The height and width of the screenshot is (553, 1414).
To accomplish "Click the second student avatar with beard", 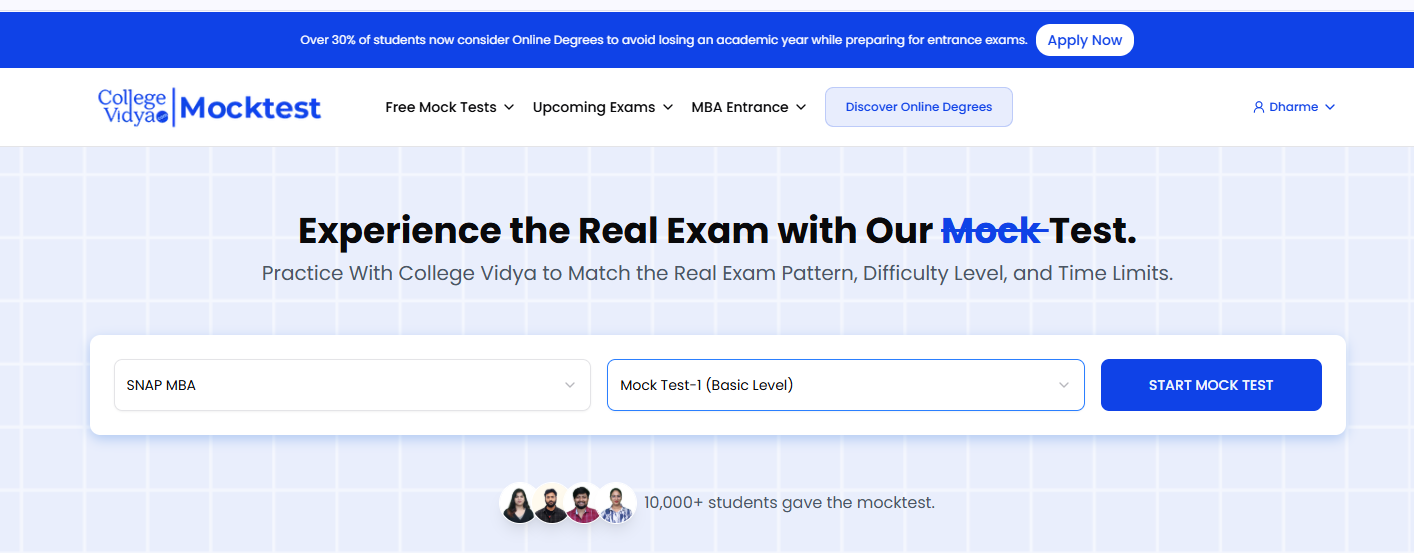I will 551,503.
